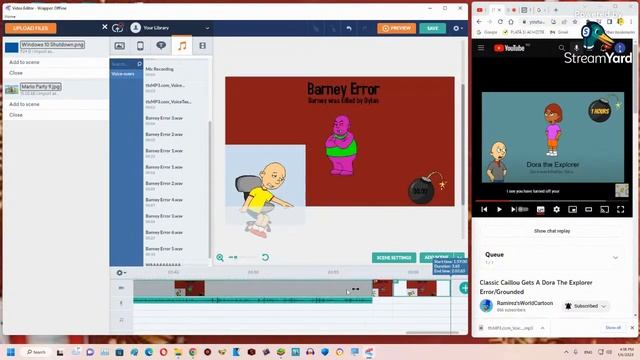Click the Upload Files button
Image resolution: width=640 pixels, height=360 pixels.
pyautogui.click(x=31, y=28)
